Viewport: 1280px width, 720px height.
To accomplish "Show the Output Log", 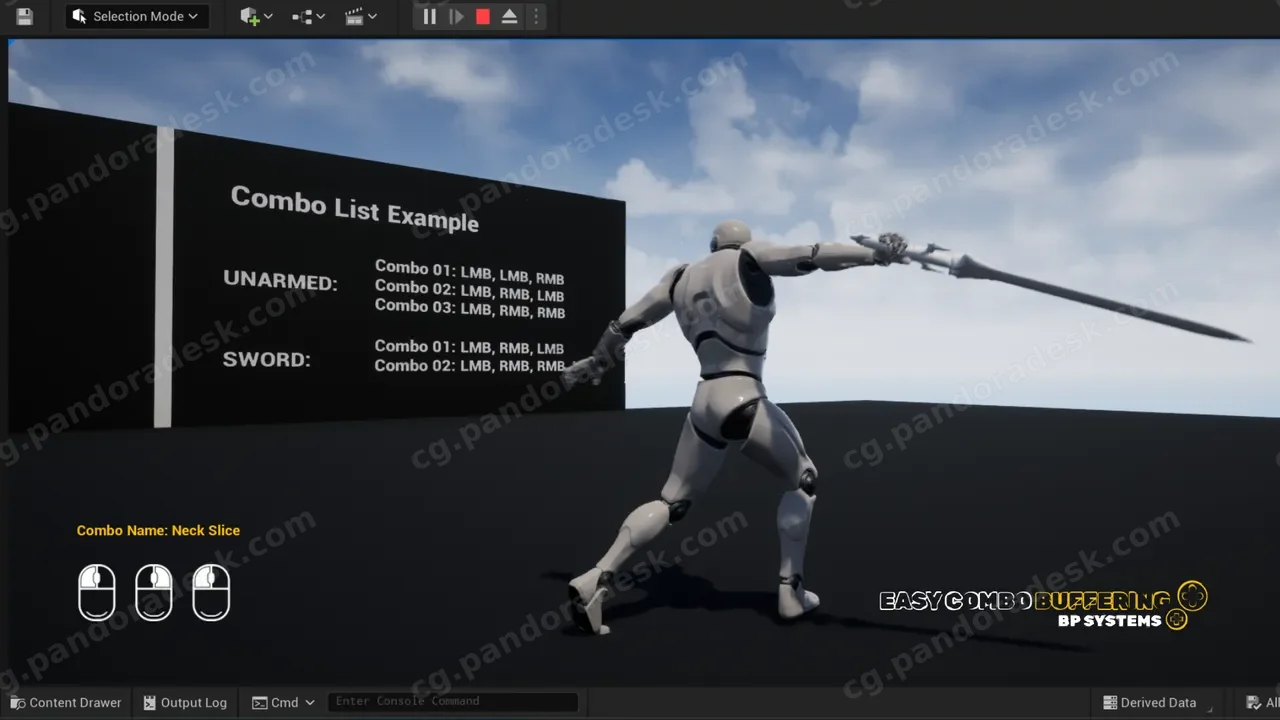I will click(x=185, y=703).
